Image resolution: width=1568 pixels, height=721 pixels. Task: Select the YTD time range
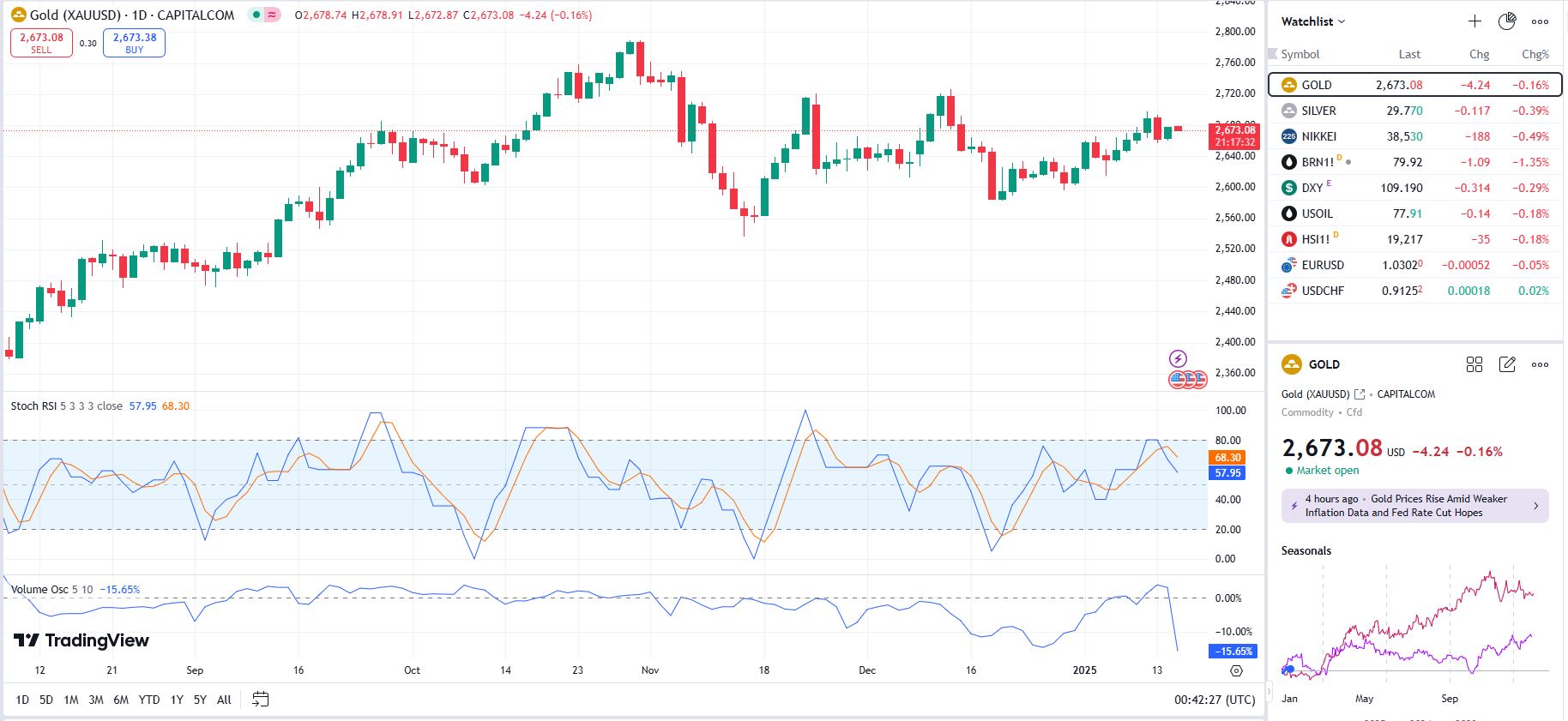point(149,700)
